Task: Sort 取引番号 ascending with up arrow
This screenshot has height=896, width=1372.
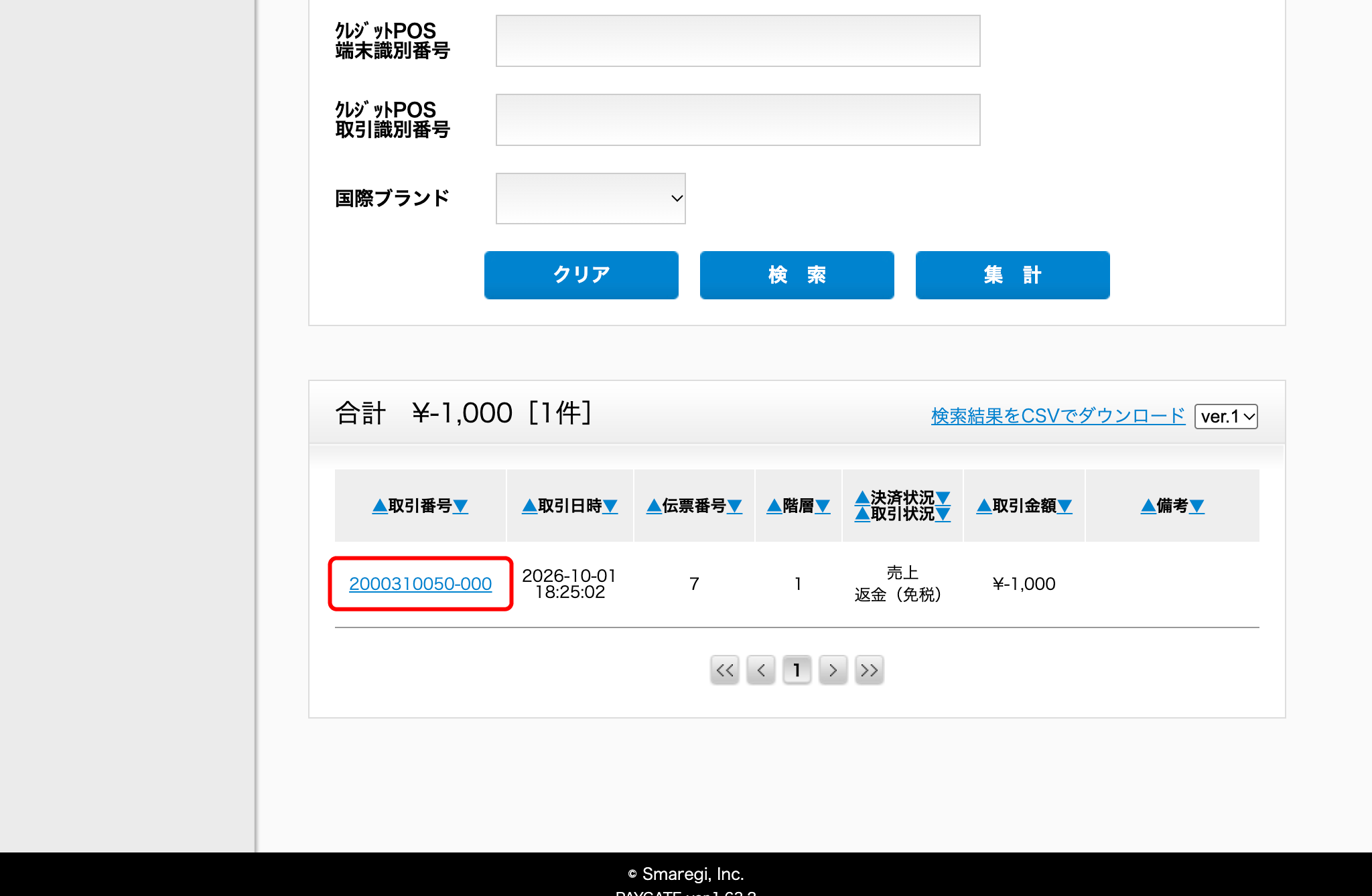Action: [380, 506]
